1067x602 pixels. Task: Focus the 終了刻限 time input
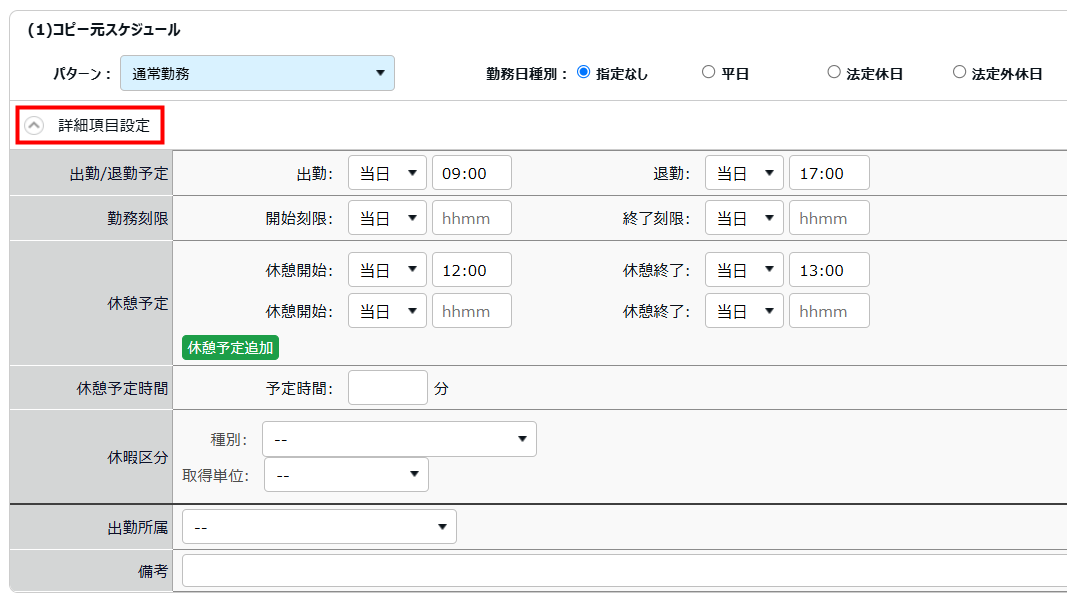(828, 218)
